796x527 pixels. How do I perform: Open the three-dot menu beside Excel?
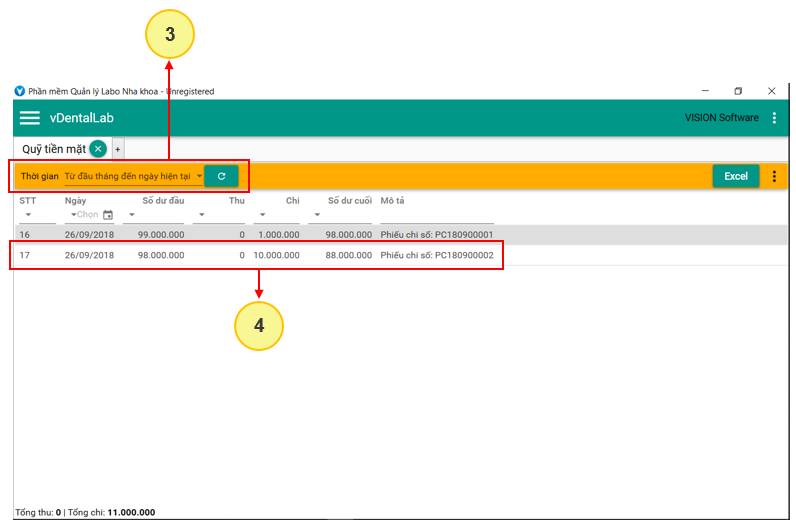click(773, 177)
